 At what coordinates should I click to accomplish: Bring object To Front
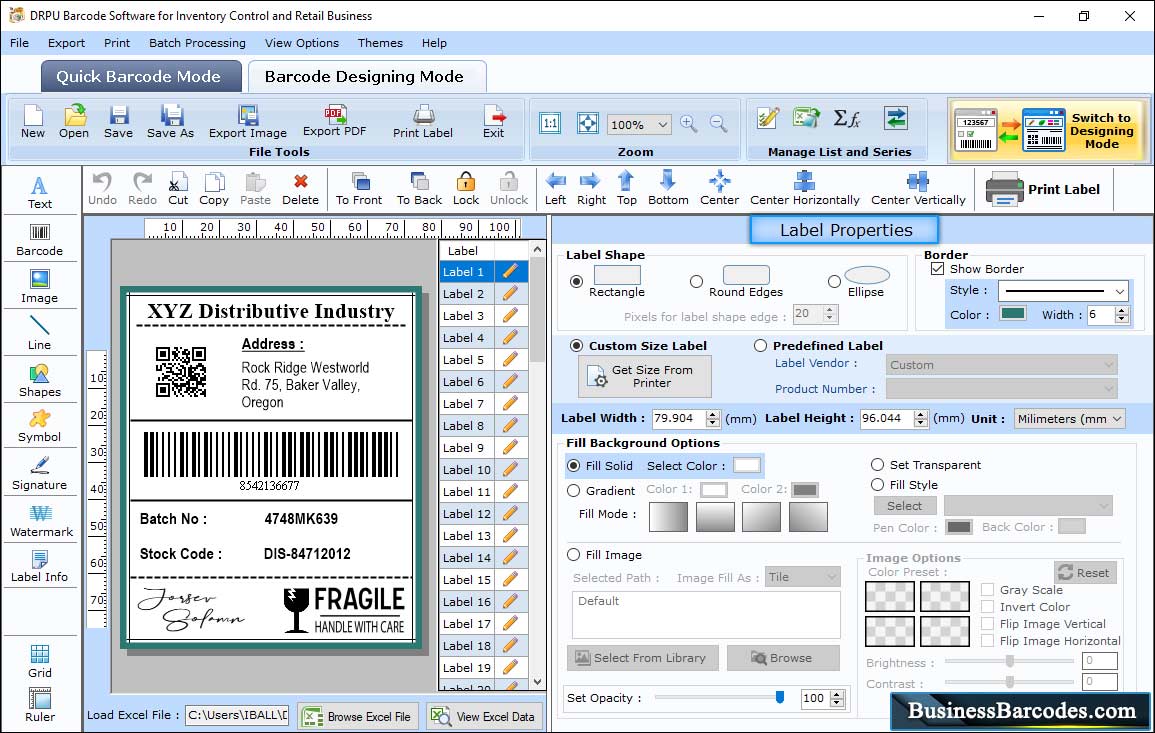point(359,189)
